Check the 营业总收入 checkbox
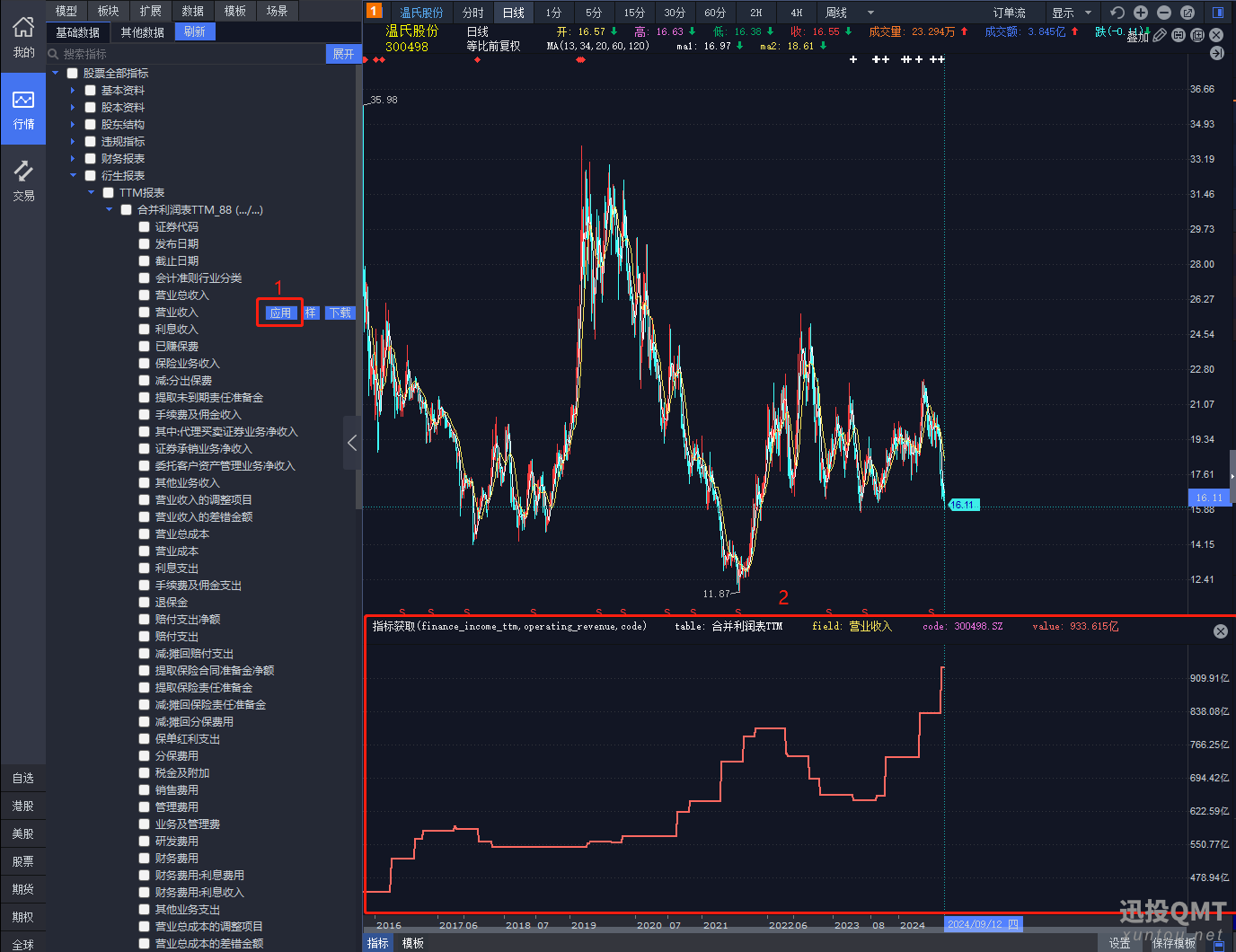 (x=145, y=295)
